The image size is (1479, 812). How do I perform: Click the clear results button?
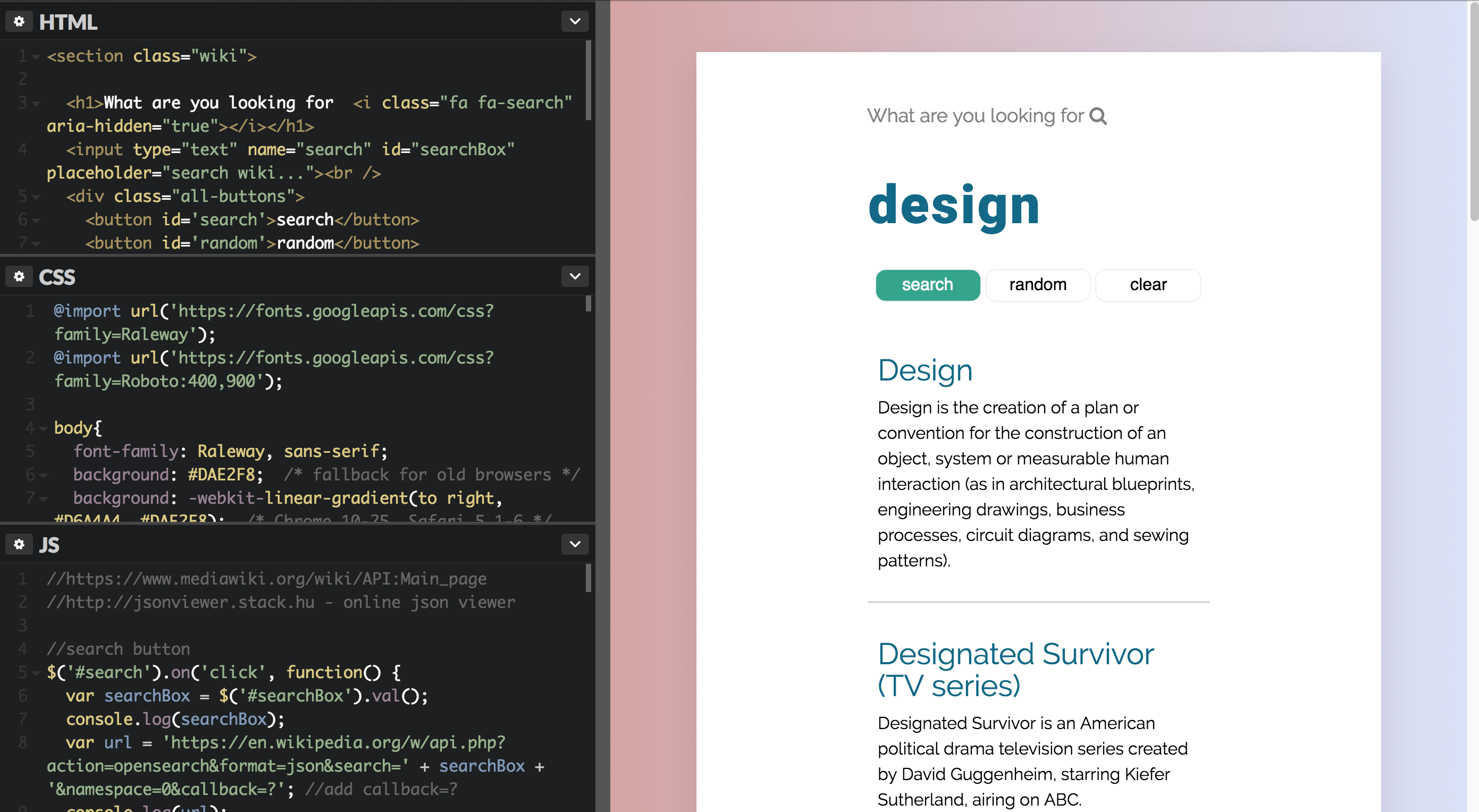1147,285
